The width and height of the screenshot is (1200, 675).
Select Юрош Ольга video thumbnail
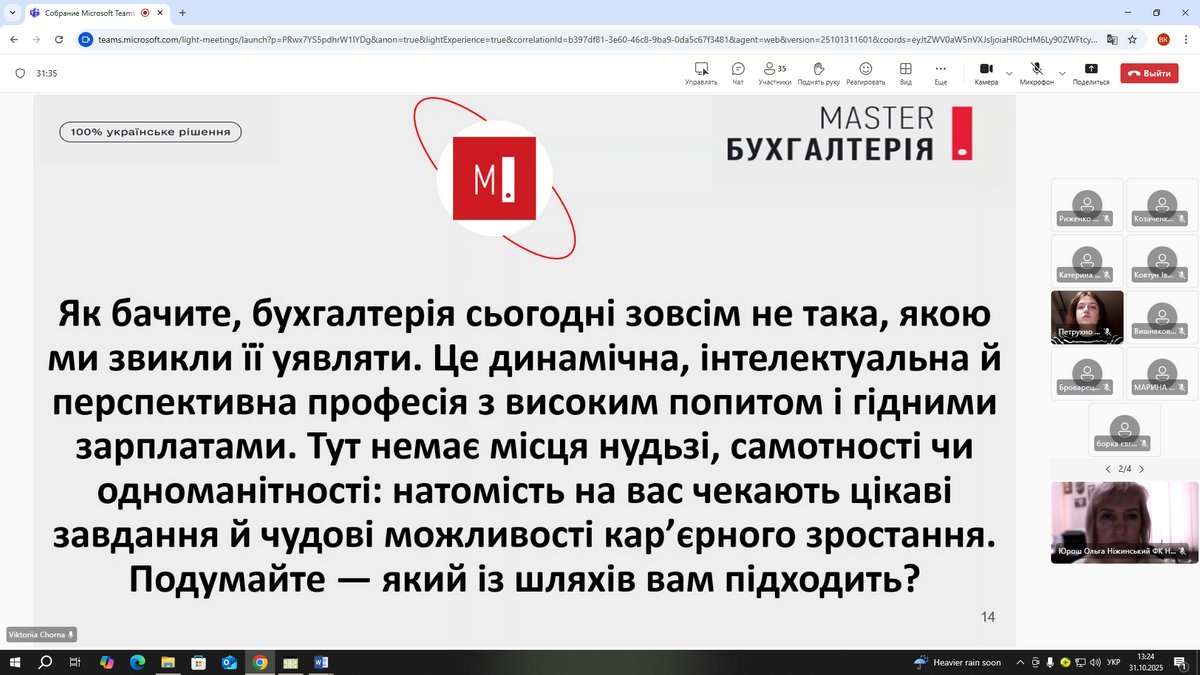click(1121, 522)
